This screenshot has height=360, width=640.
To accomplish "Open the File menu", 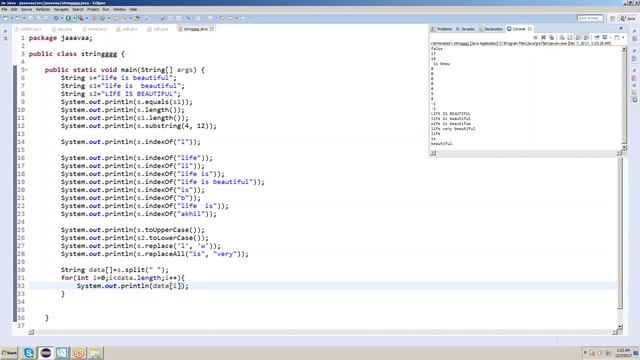I will (4, 9).
